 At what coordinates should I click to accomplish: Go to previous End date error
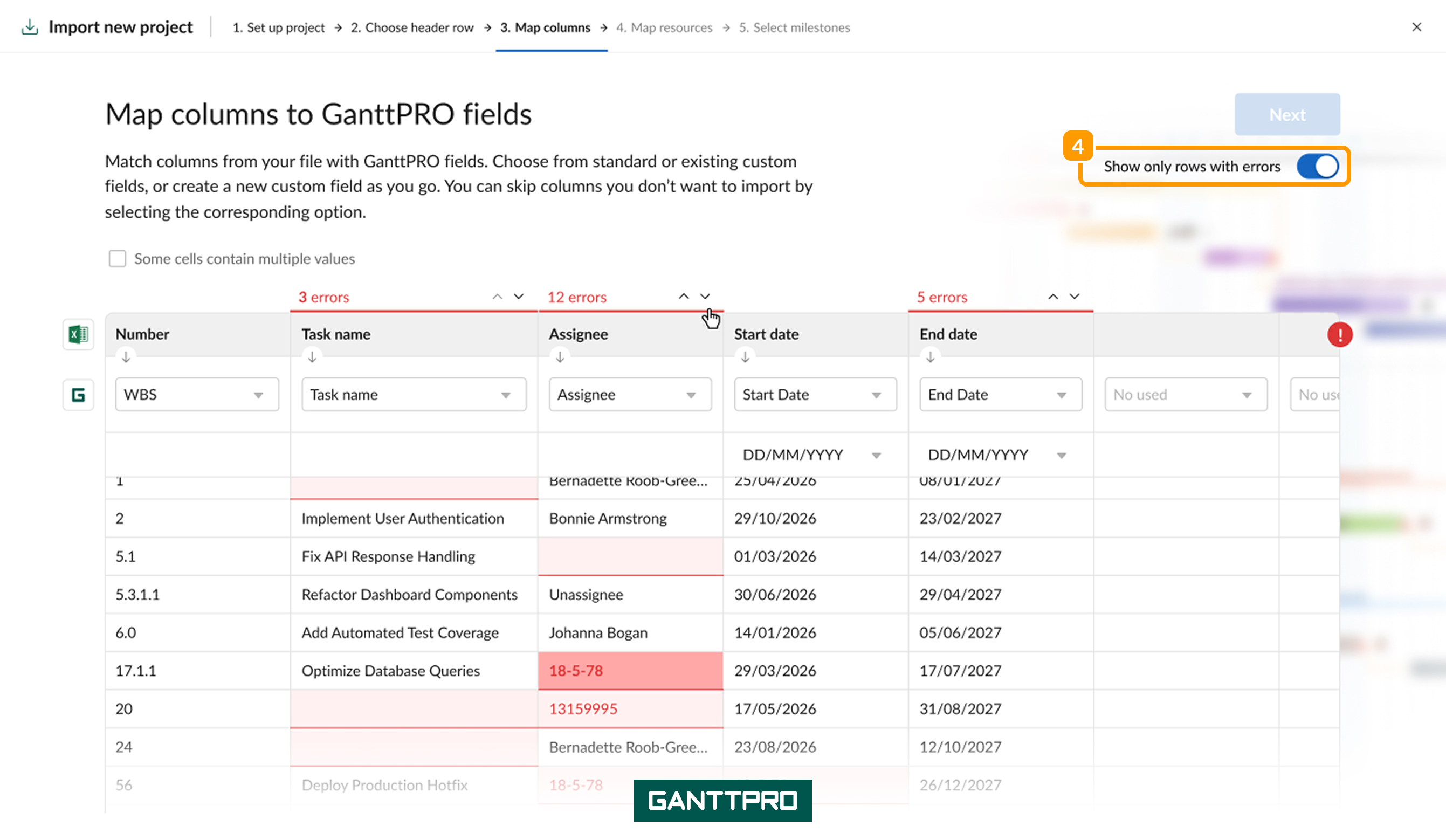1053,297
